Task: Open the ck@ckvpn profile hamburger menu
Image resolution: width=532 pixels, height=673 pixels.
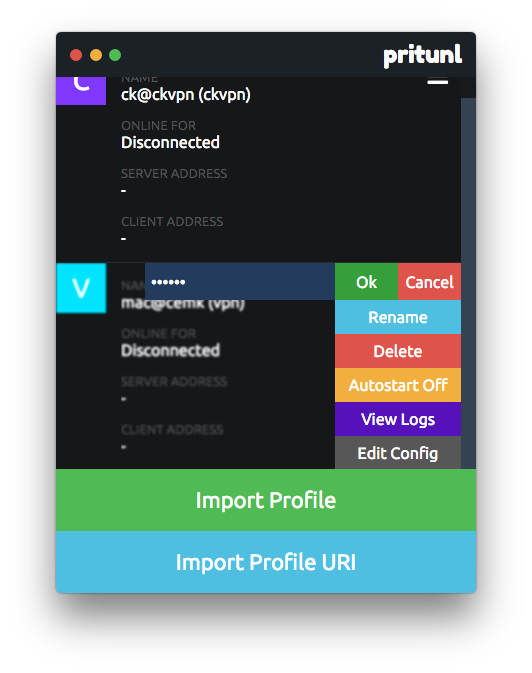Action: tap(438, 81)
